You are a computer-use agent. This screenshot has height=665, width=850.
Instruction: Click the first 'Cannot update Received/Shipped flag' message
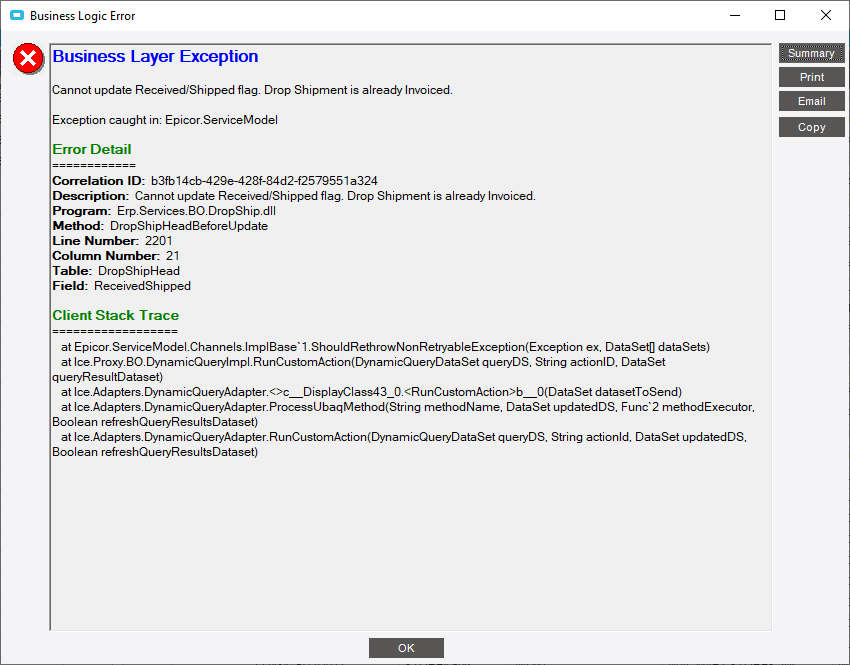coord(252,90)
